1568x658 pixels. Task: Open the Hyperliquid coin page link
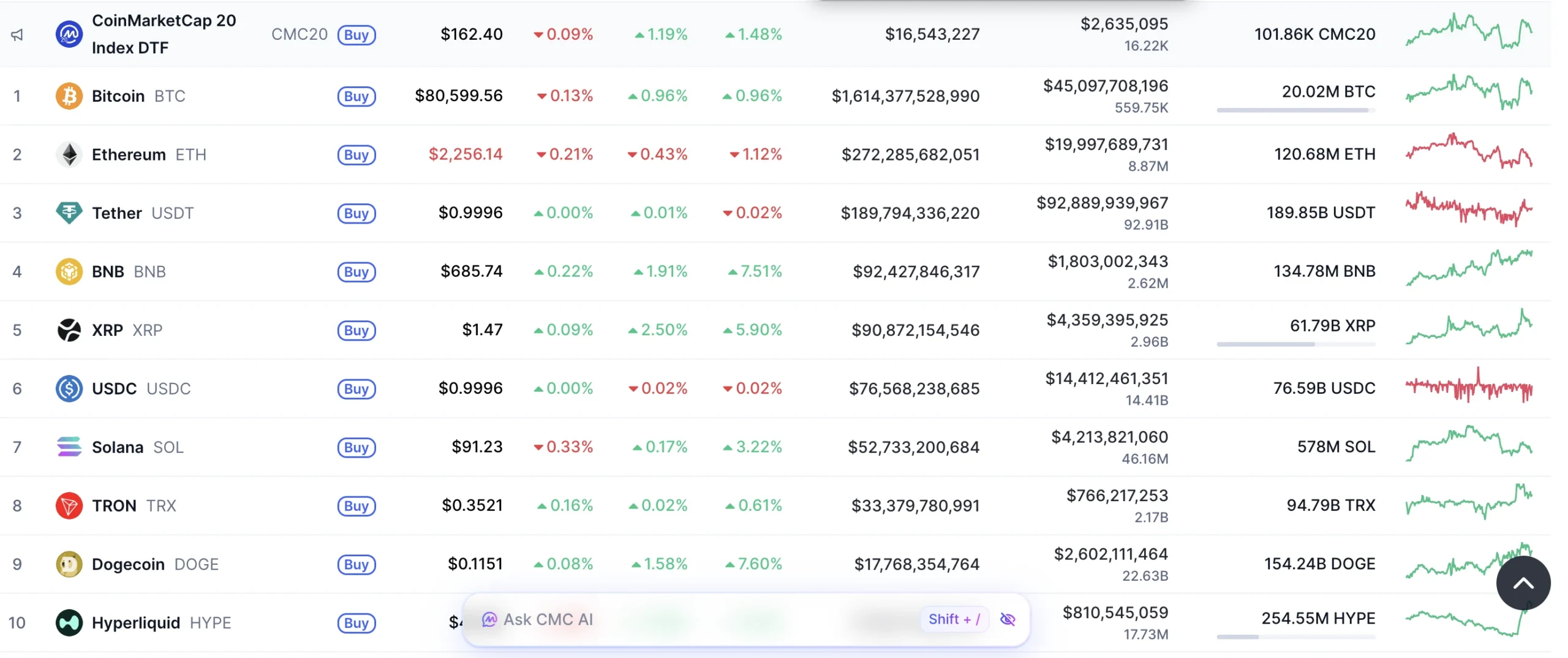pos(162,622)
